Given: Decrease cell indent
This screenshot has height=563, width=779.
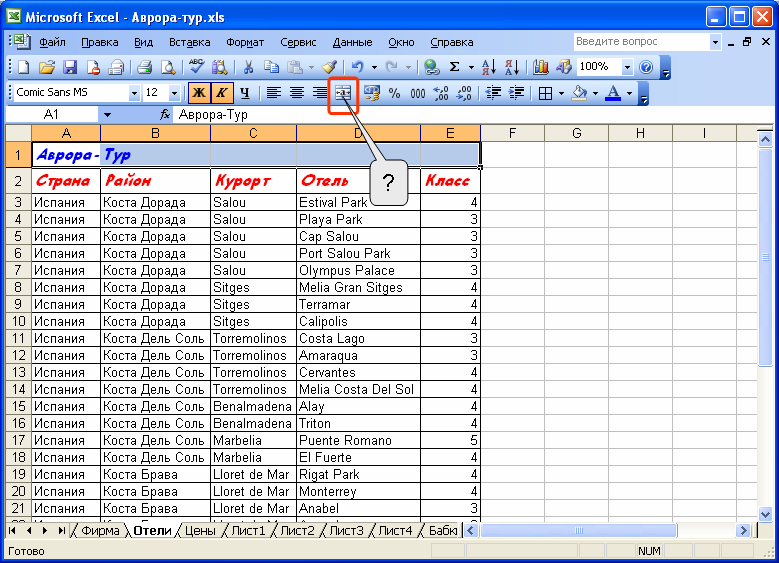Looking at the screenshot, I should tap(493, 93).
